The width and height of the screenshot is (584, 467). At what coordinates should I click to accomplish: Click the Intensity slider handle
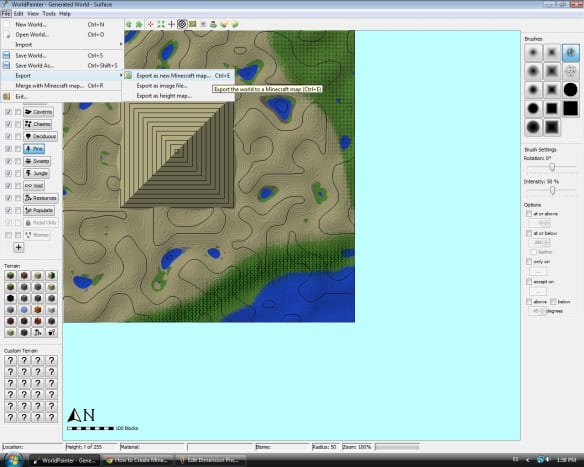(x=552, y=190)
